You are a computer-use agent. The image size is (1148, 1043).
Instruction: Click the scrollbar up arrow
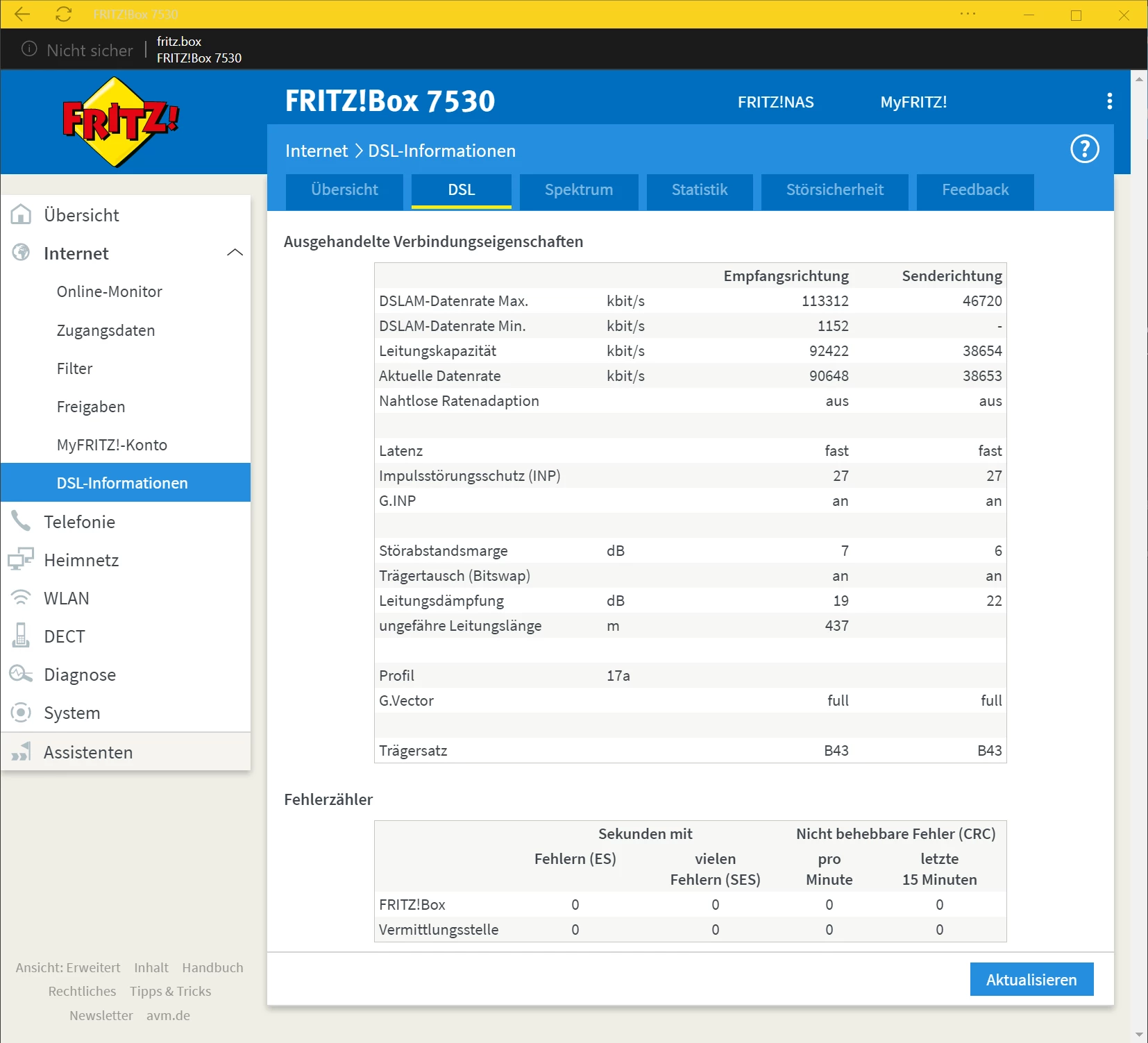(x=1139, y=79)
